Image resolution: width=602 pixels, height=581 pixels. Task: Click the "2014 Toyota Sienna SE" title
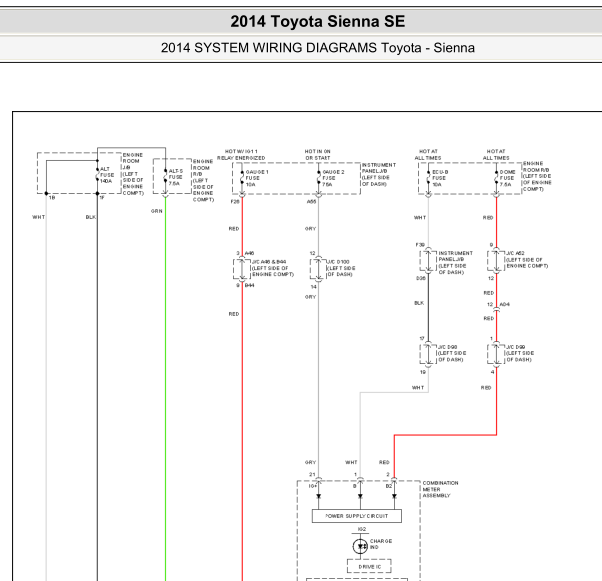[318, 21]
